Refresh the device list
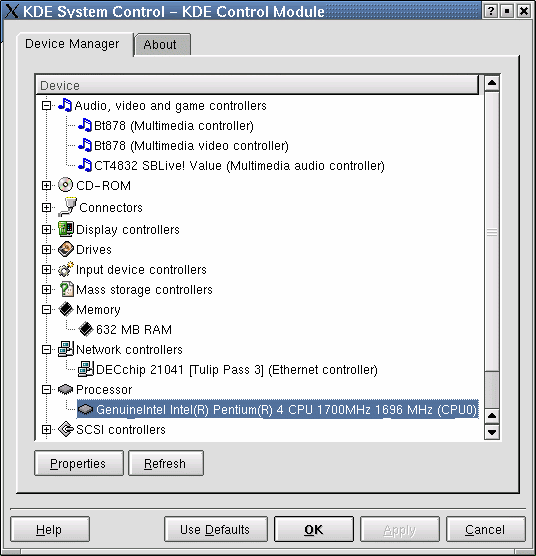 [x=166, y=463]
